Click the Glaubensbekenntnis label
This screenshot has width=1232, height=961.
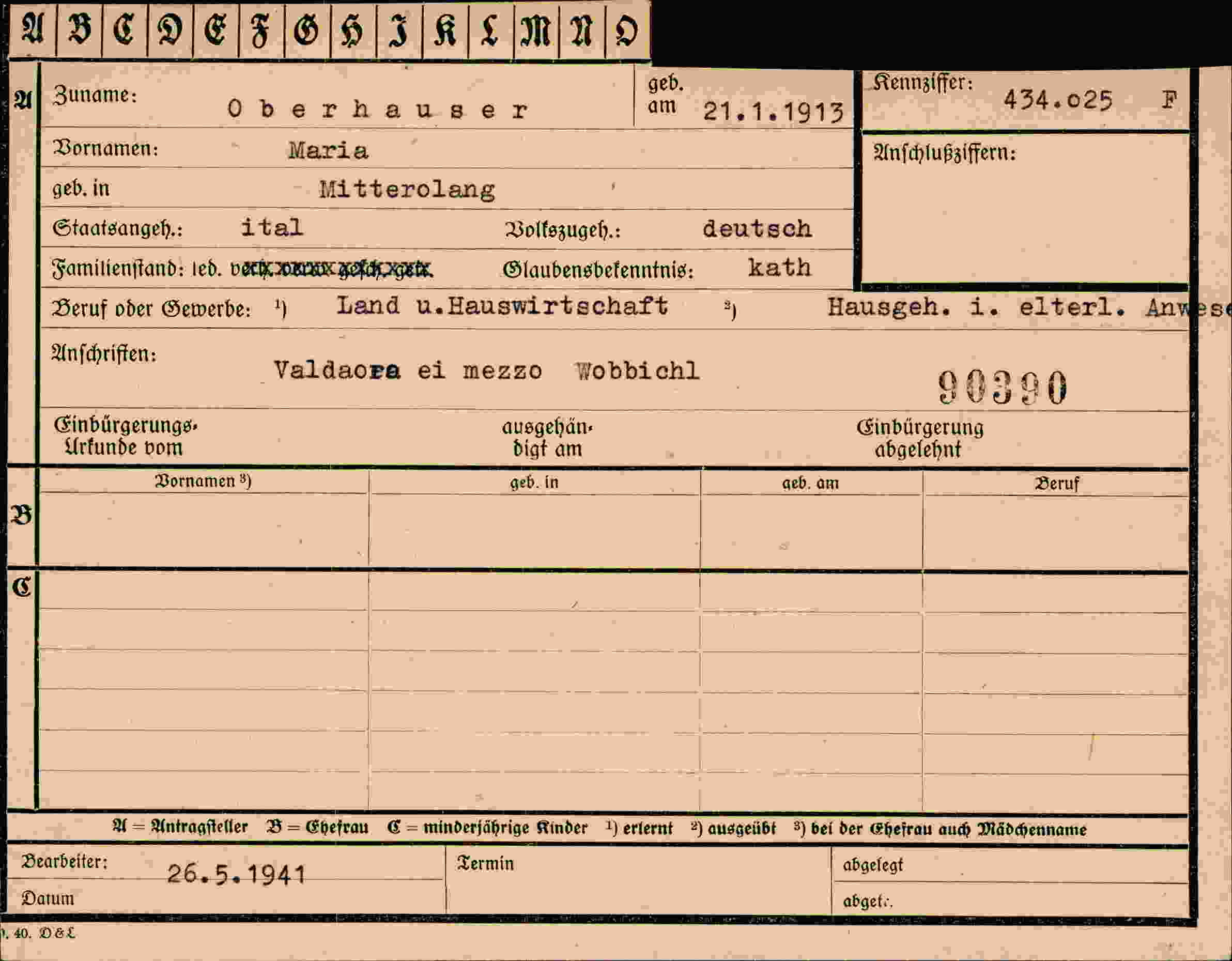click(598, 270)
